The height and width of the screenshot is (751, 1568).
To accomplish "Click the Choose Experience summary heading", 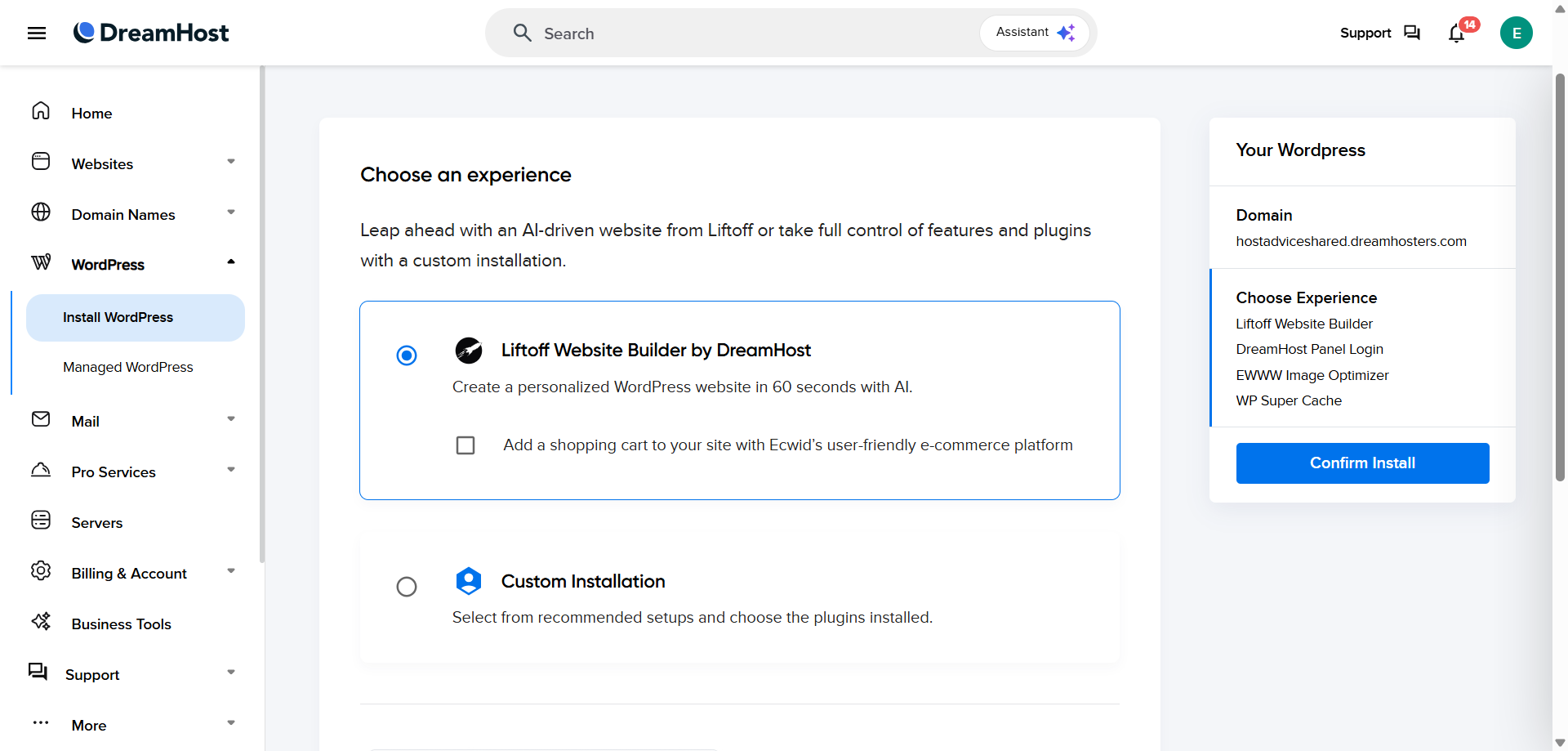I will (1306, 298).
